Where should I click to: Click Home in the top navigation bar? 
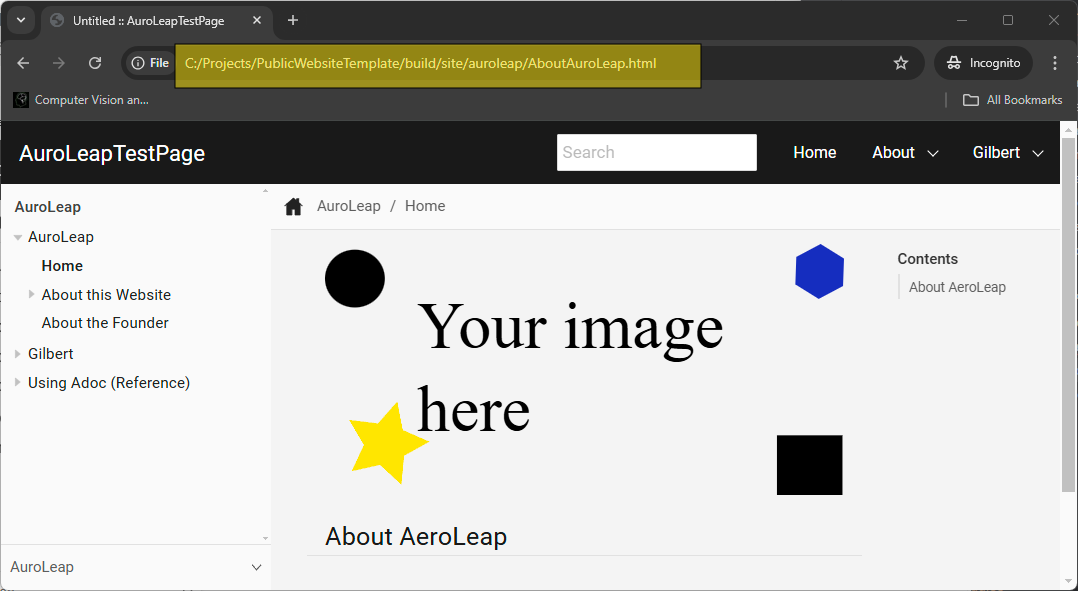814,152
